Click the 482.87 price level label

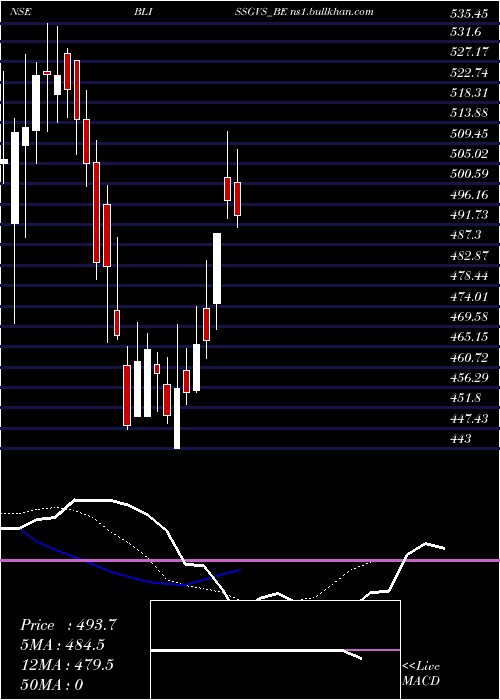(469, 256)
